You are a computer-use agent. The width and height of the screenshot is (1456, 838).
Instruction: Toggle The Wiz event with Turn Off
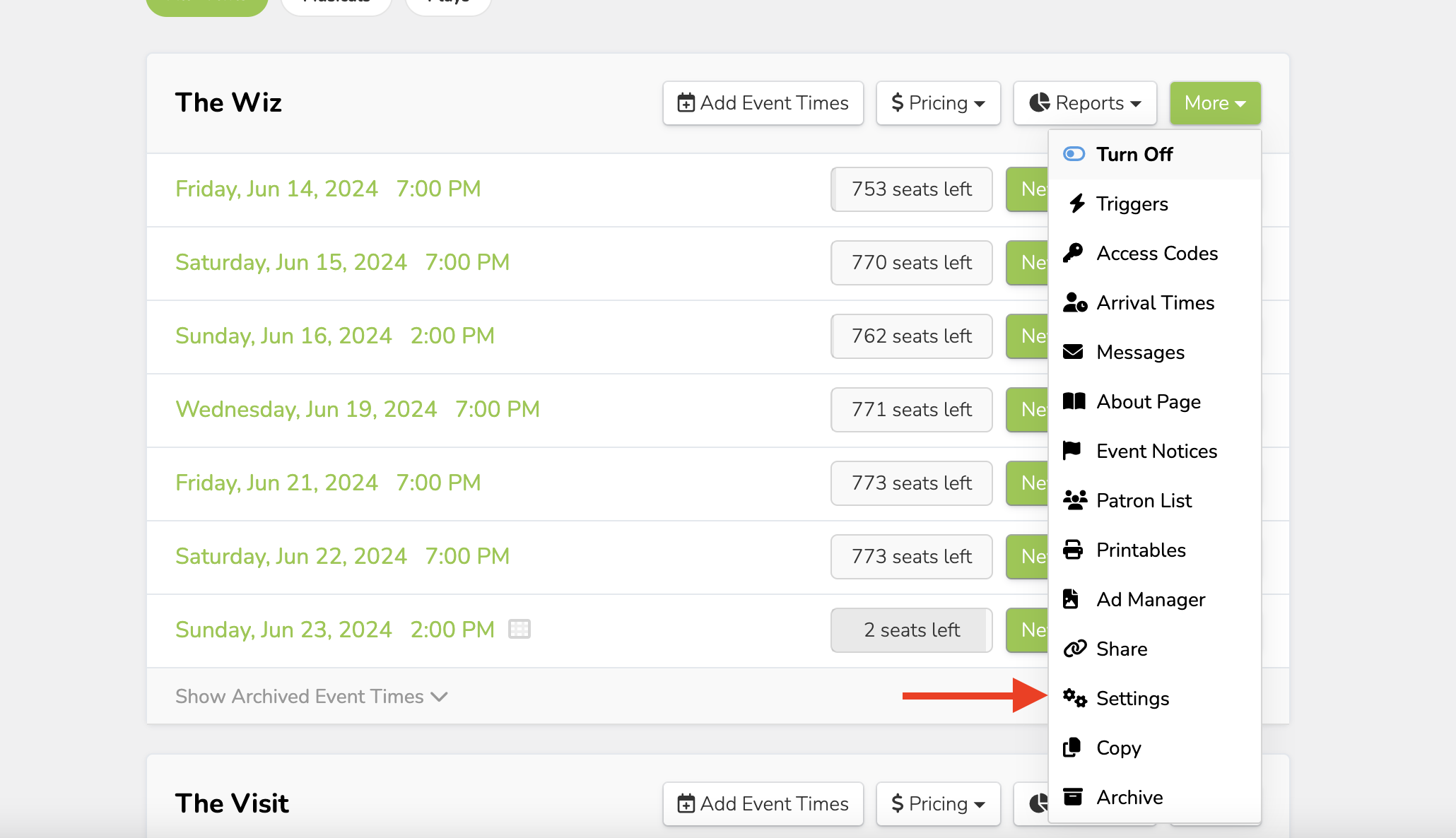(x=1134, y=154)
